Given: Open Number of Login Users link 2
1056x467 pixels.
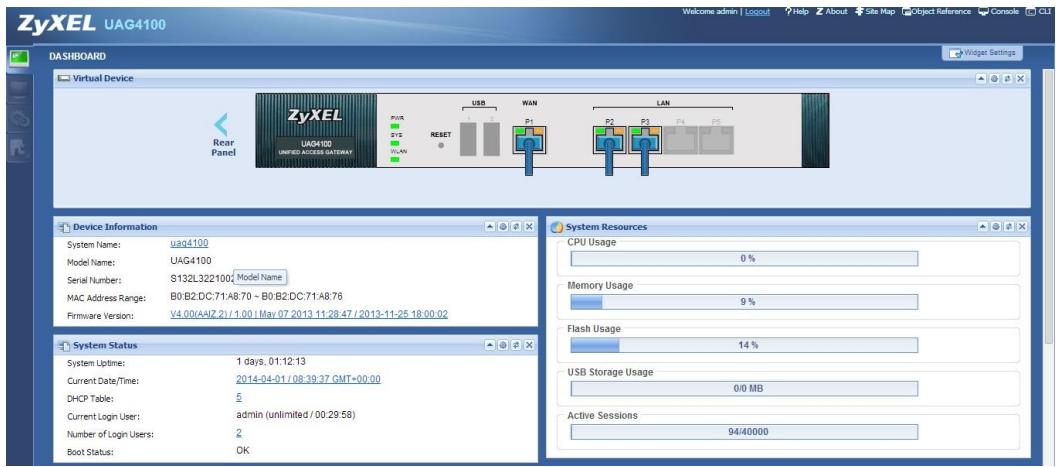Looking at the screenshot, I should tap(238, 433).
